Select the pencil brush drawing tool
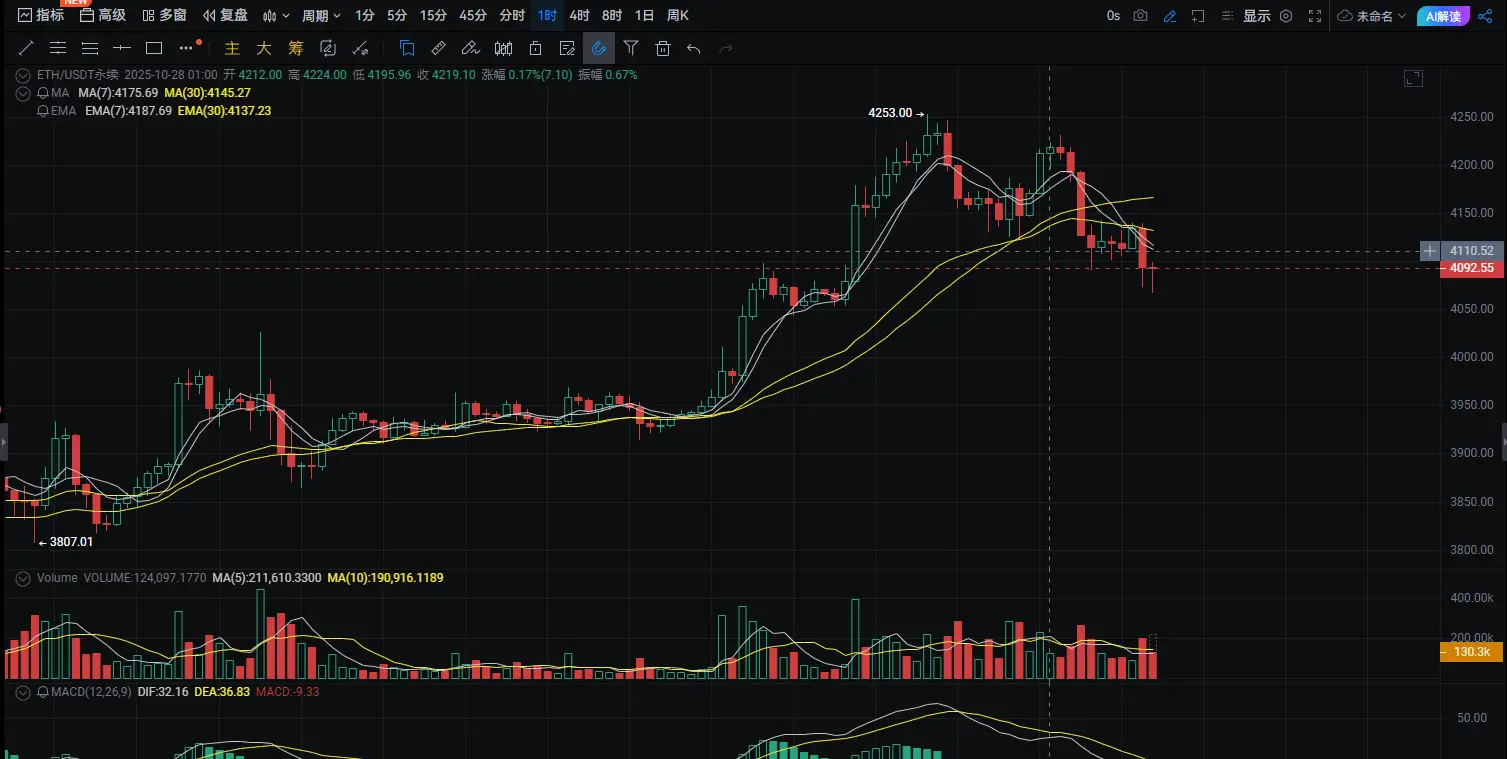Viewport: 1507px width, 759px height. pyautogui.click(x=471, y=48)
